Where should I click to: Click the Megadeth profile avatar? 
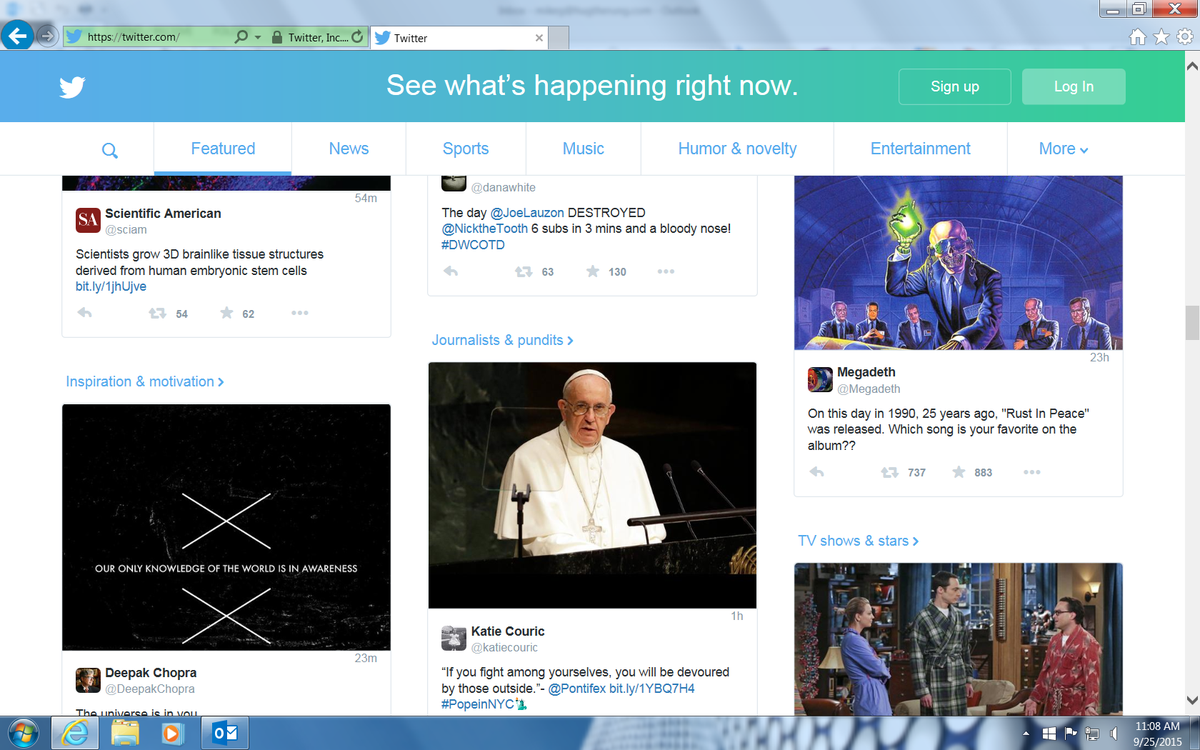820,379
